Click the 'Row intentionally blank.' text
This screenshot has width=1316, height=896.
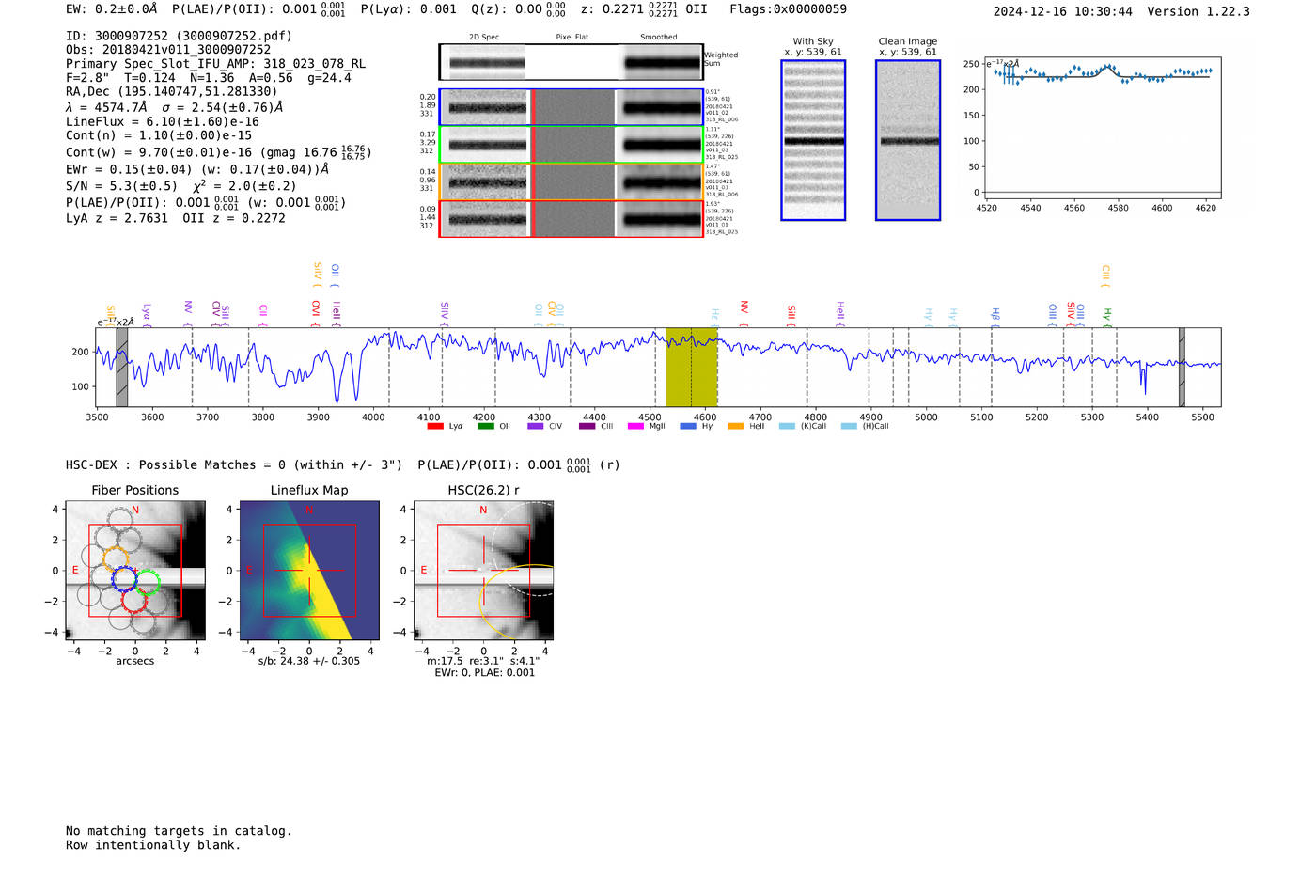click(x=153, y=845)
